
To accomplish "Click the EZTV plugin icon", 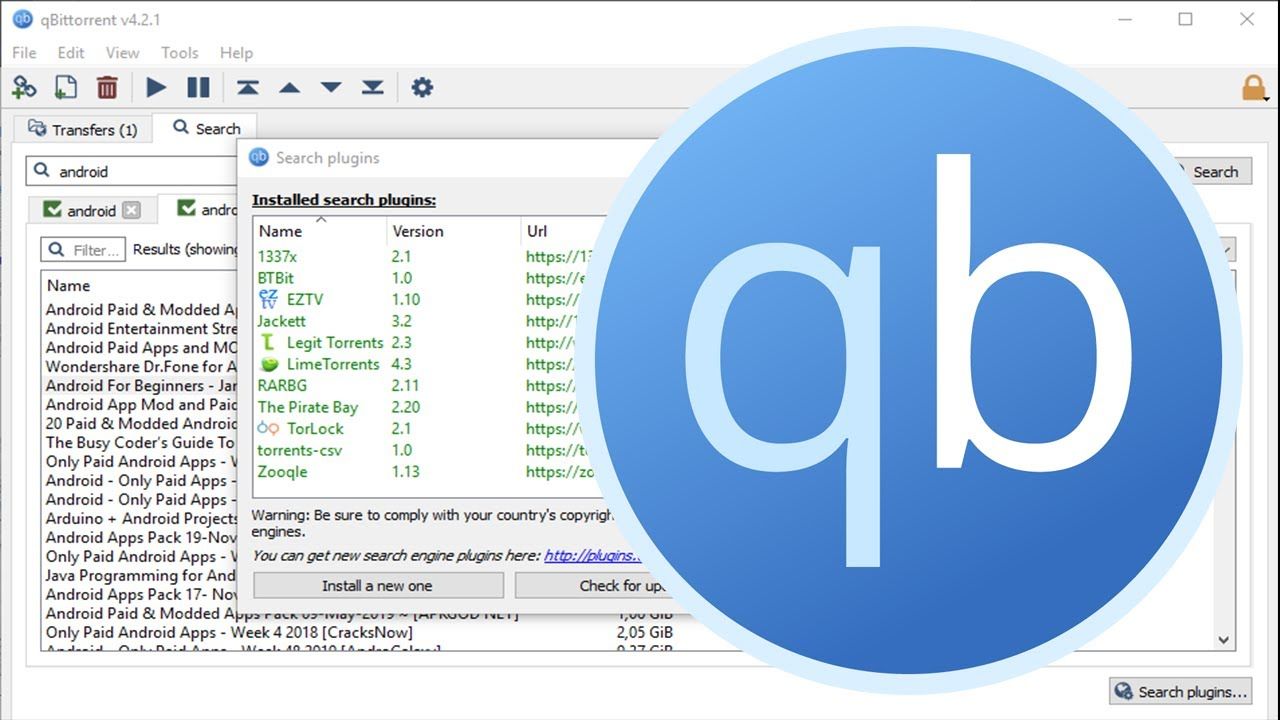I will 268,299.
